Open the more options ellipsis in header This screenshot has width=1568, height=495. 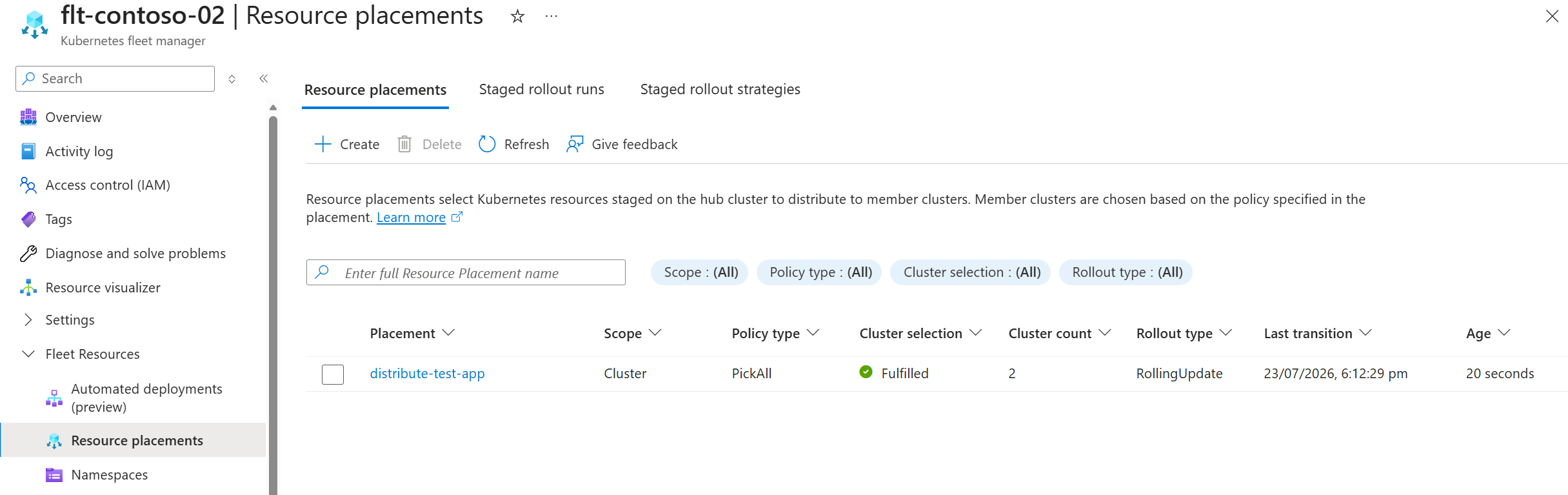point(551,16)
